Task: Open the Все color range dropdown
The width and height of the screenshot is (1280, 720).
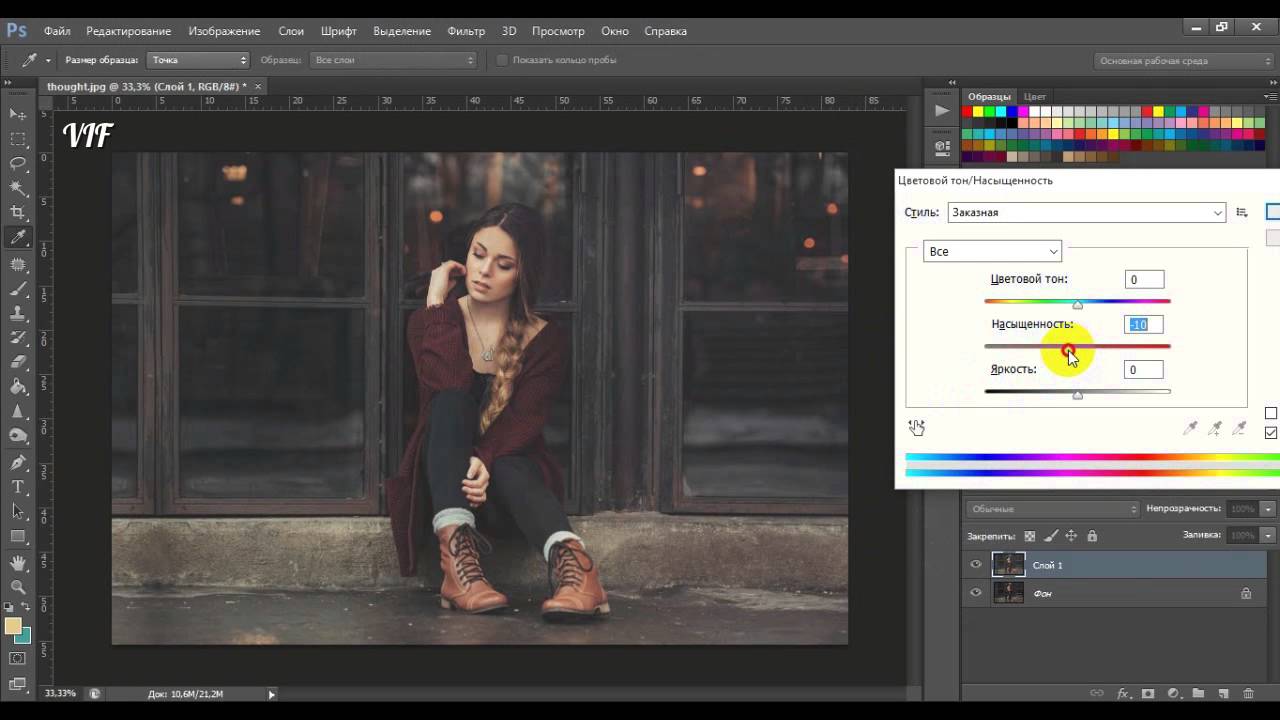Action: [x=992, y=251]
